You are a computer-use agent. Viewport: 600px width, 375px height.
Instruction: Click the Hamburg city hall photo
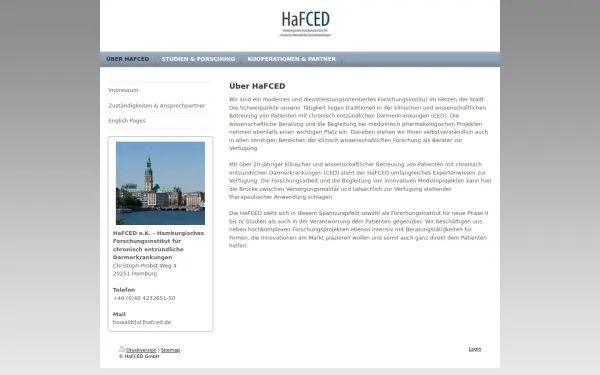[160, 183]
